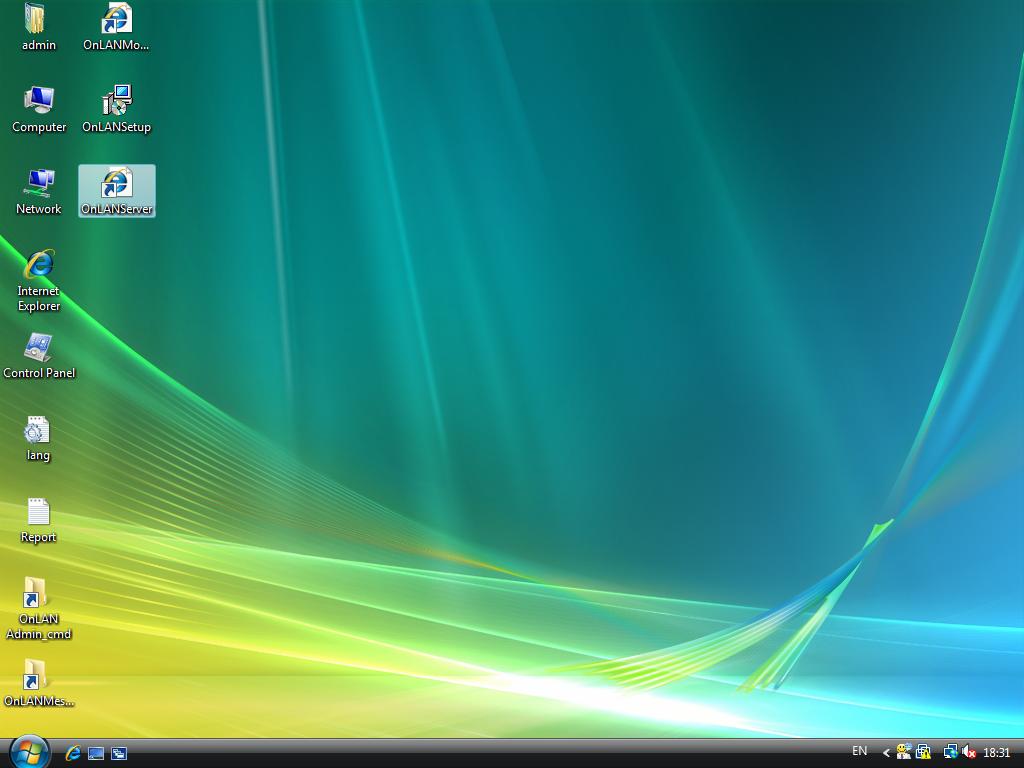
Task: Click the muted speaker volume icon
Action: pyautogui.click(x=969, y=753)
